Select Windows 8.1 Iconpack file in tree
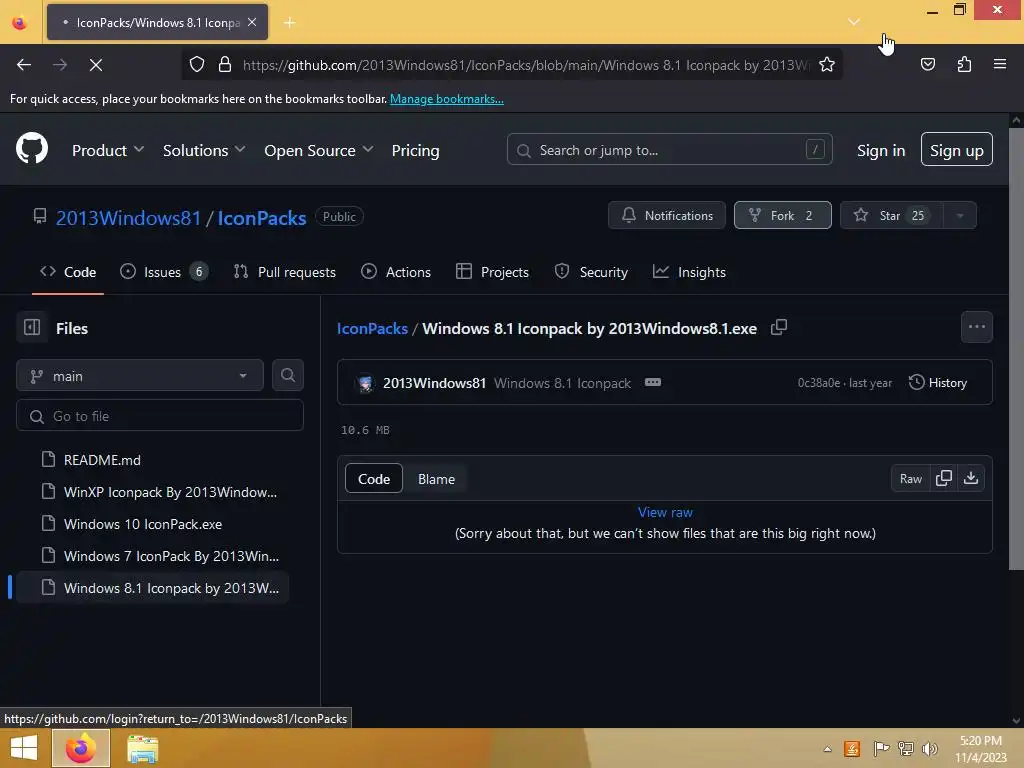 (x=152, y=588)
